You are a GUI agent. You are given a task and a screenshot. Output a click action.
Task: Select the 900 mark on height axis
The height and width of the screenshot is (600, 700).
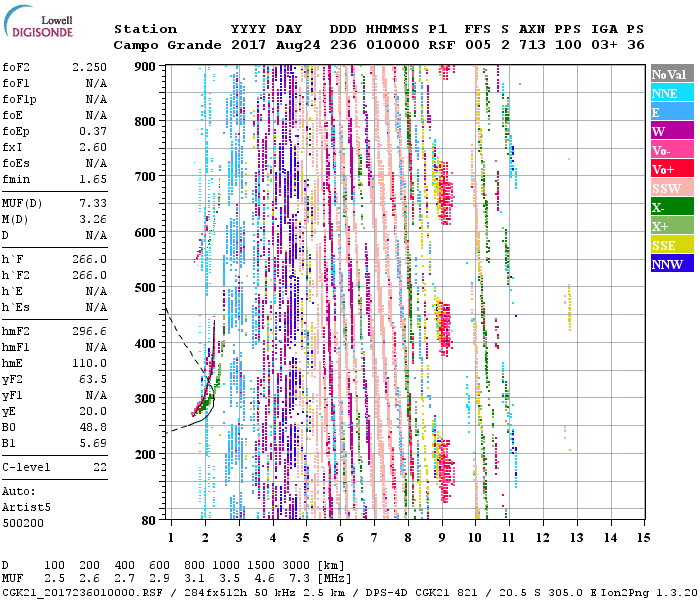tap(147, 66)
